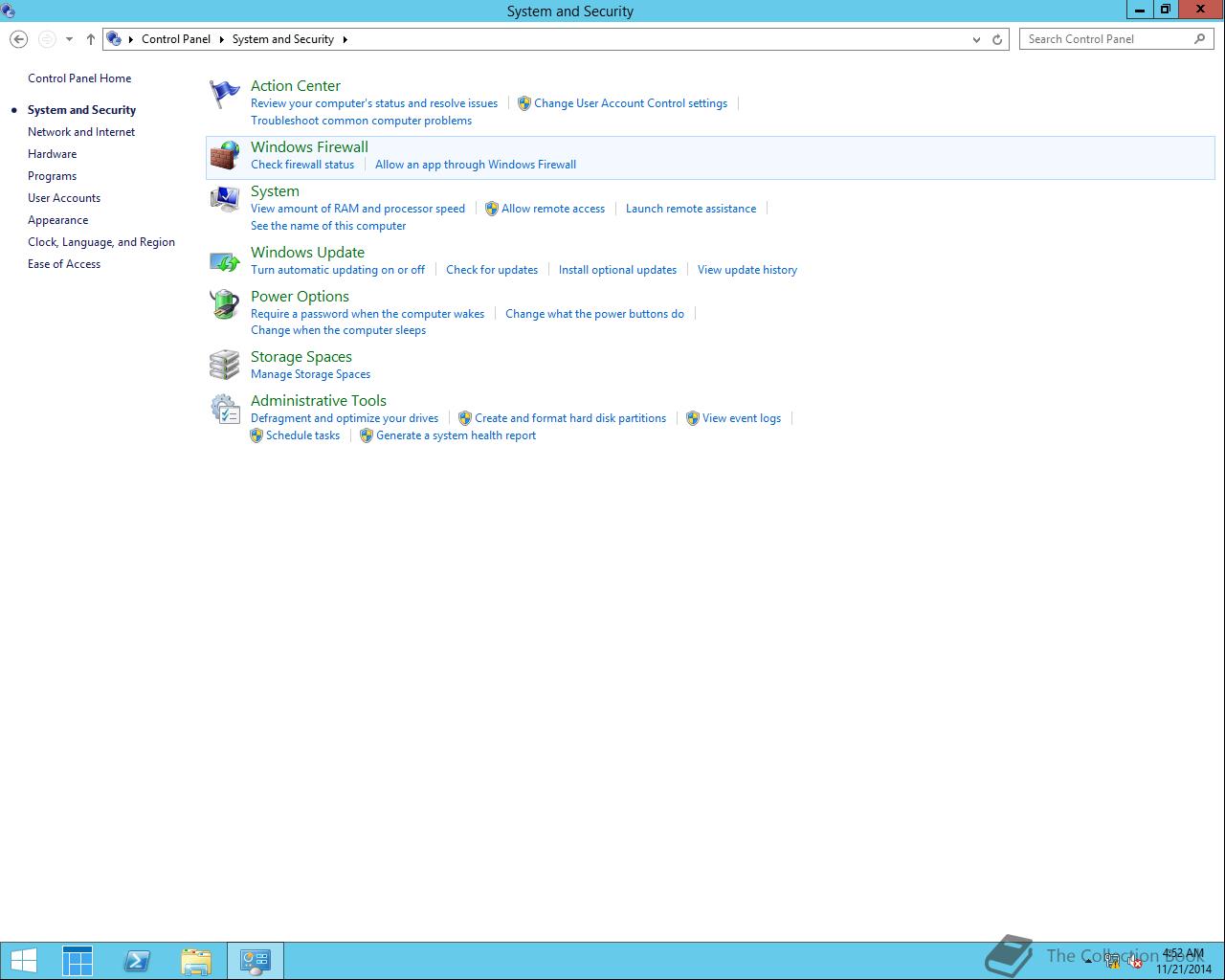The height and width of the screenshot is (980, 1225).
Task: Open the Windows Update icon
Action: [225, 260]
